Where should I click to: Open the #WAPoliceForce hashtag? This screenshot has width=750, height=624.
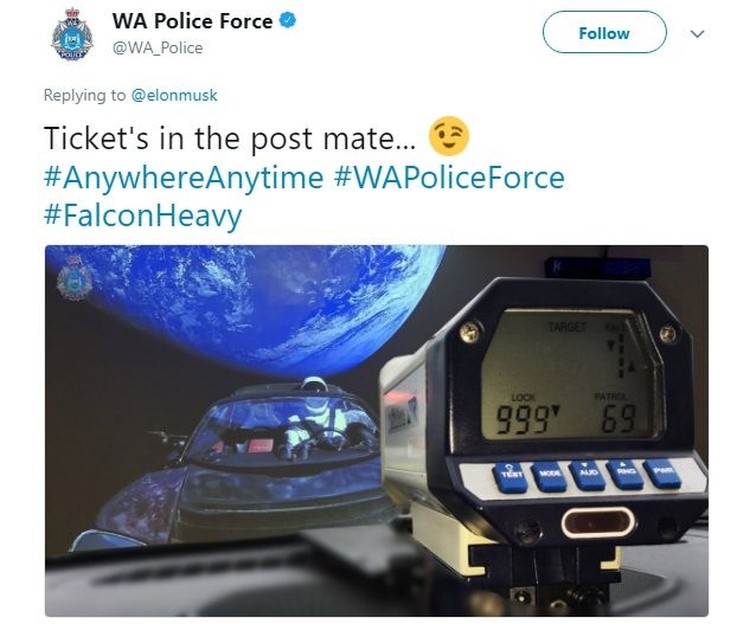click(x=449, y=178)
